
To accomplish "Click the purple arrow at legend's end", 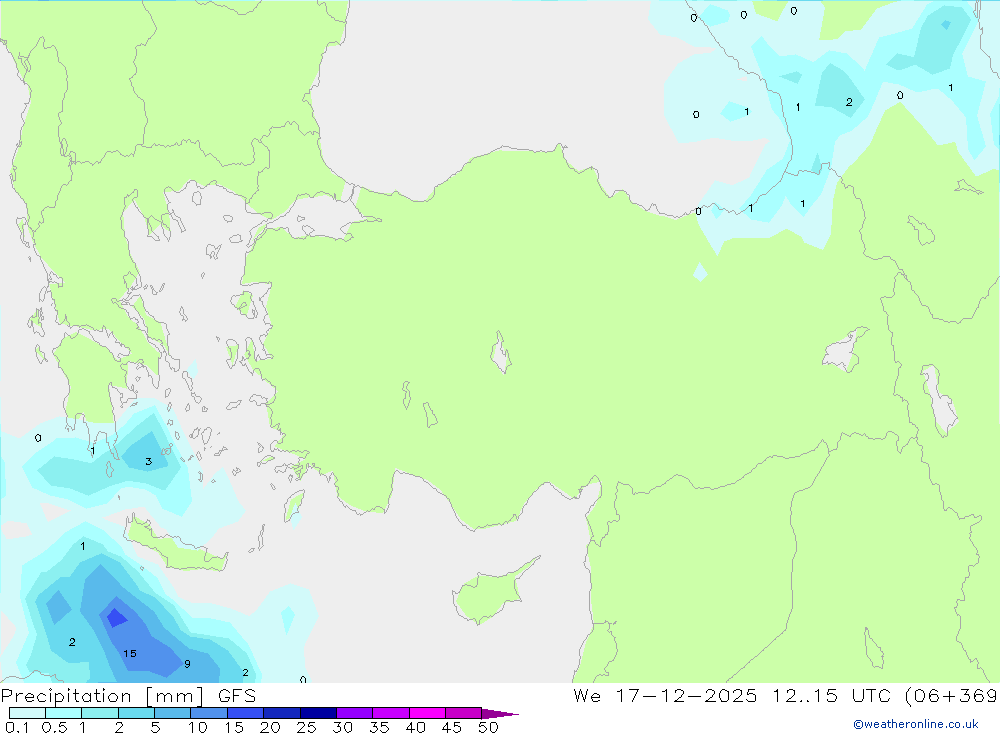I will pyautogui.click(x=500, y=713).
